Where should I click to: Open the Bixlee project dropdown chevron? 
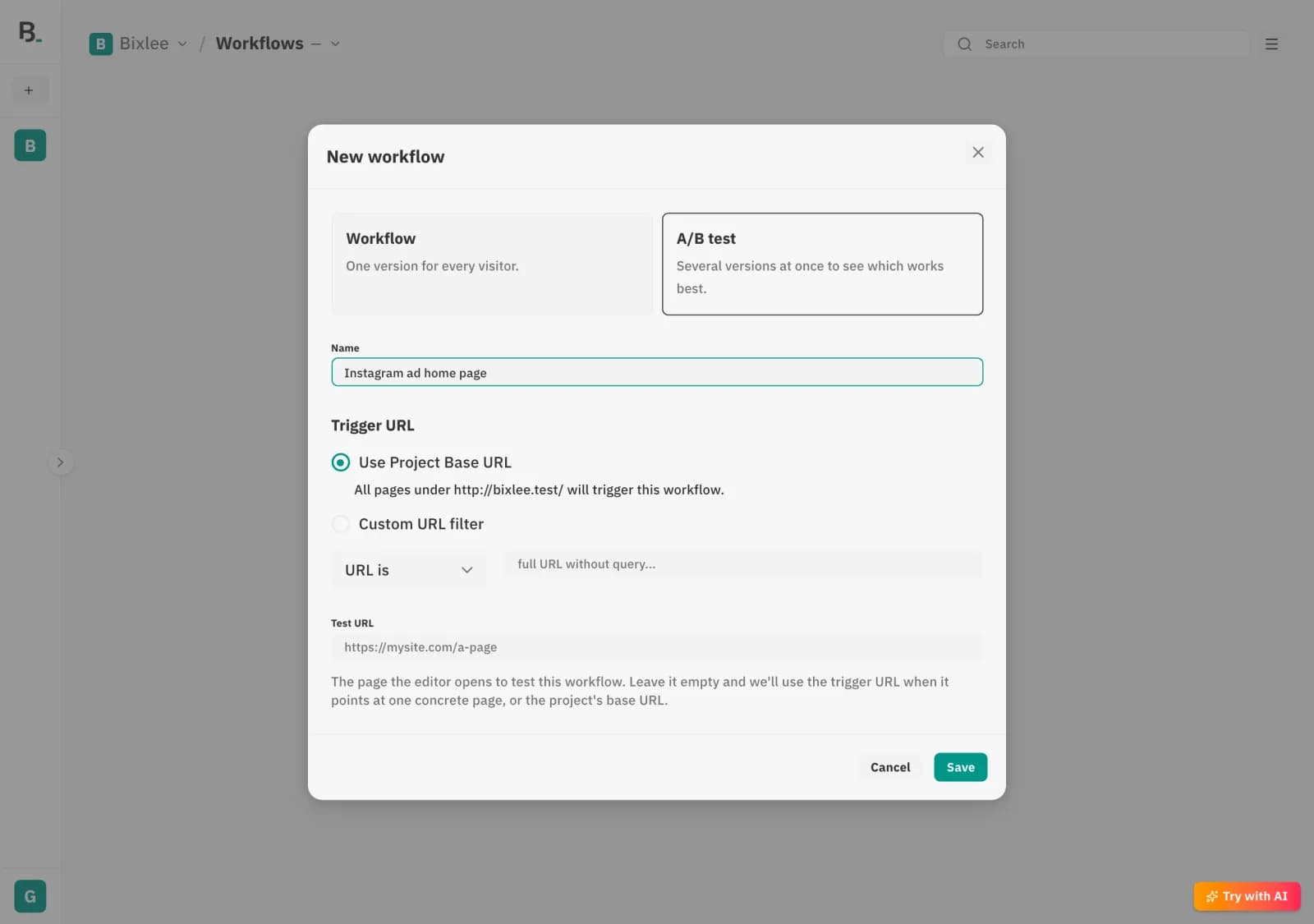pyautogui.click(x=182, y=44)
